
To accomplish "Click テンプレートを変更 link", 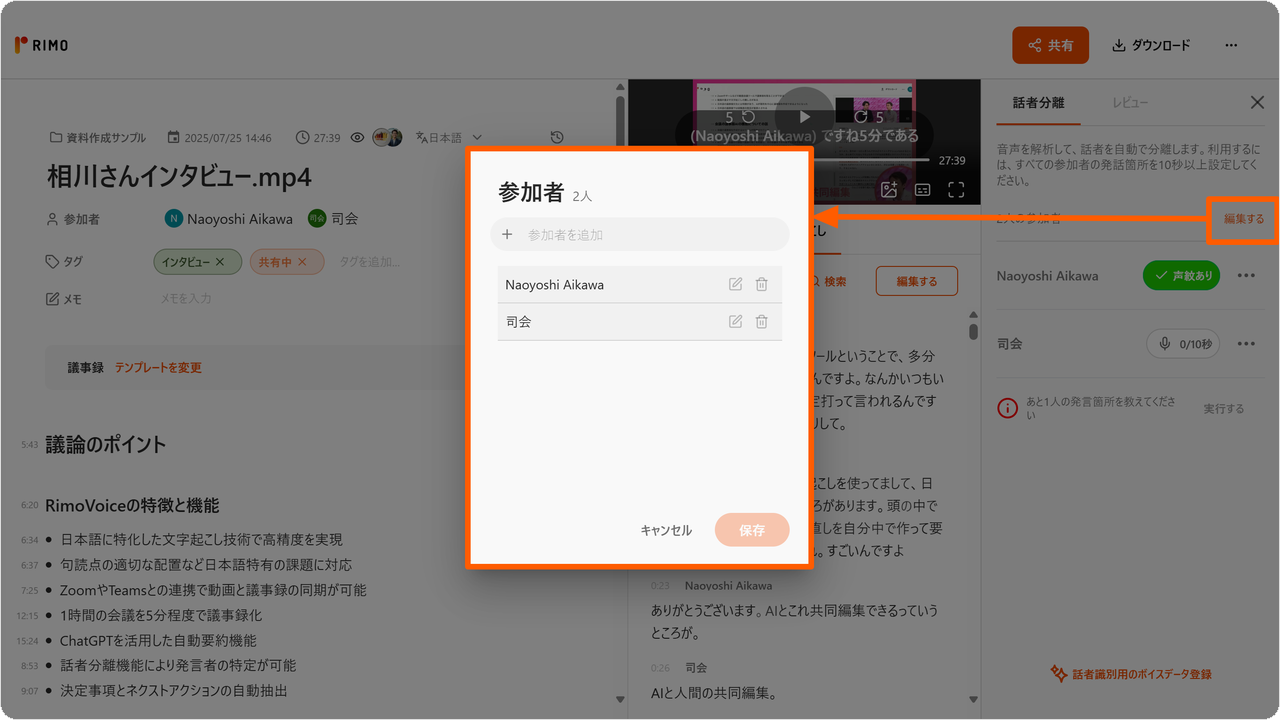I will click(x=158, y=368).
